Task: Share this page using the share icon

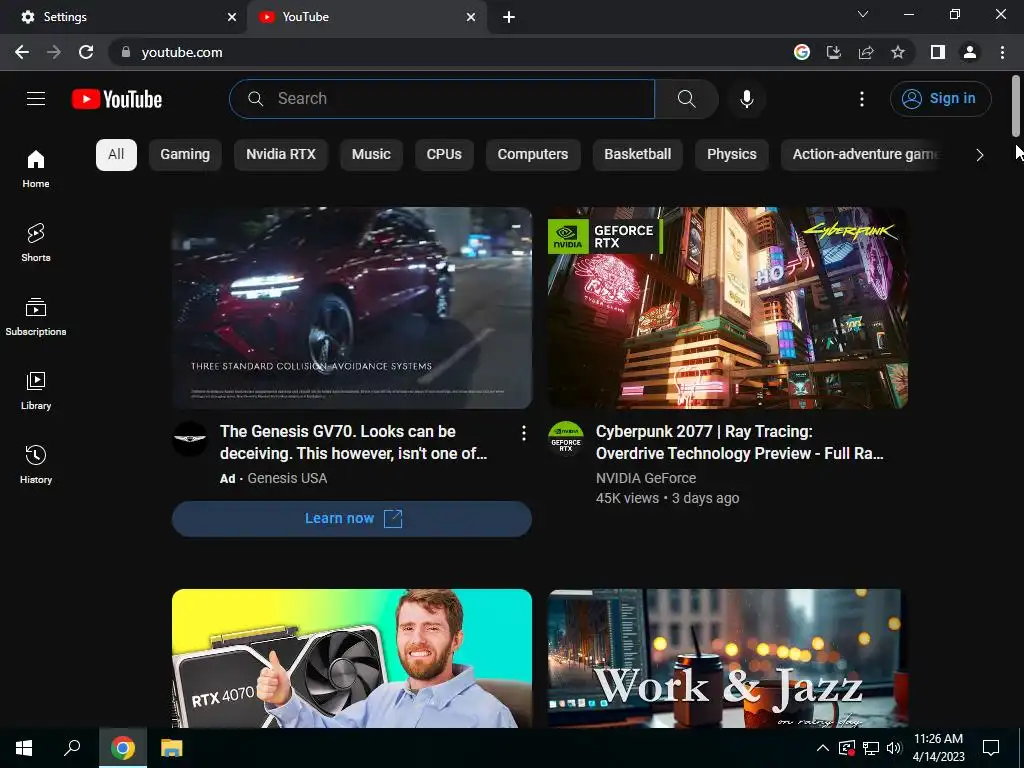Action: (x=866, y=52)
